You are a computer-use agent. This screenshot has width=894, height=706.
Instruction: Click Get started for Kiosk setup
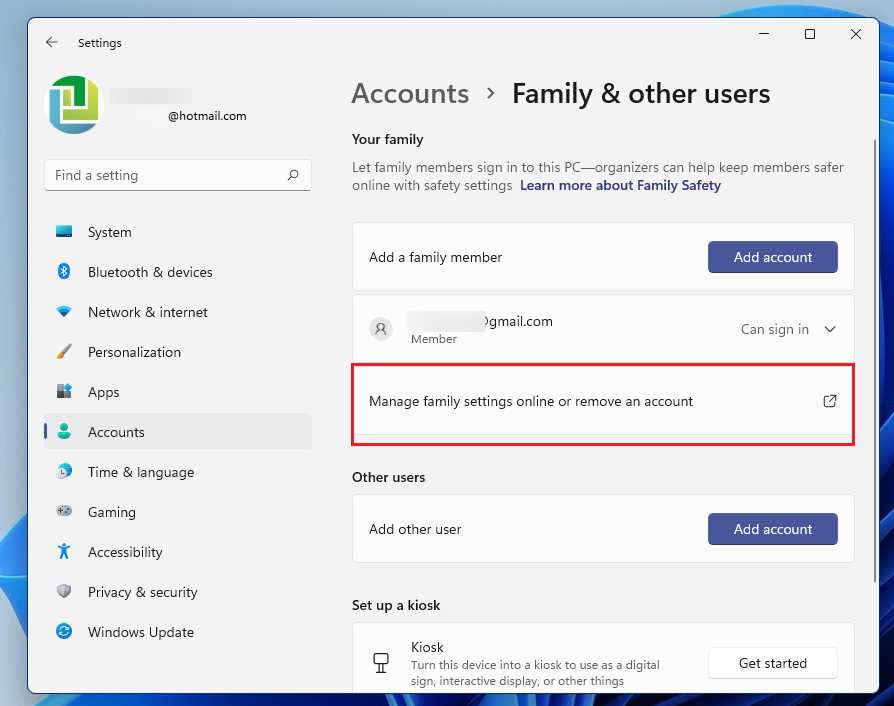[x=773, y=663]
